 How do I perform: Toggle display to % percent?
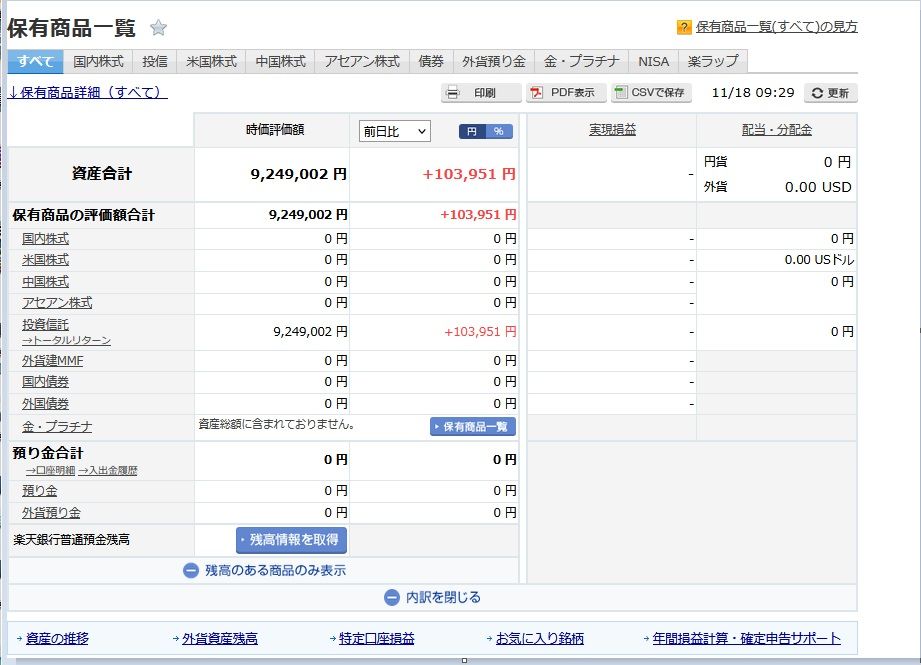[x=499, y=132]
